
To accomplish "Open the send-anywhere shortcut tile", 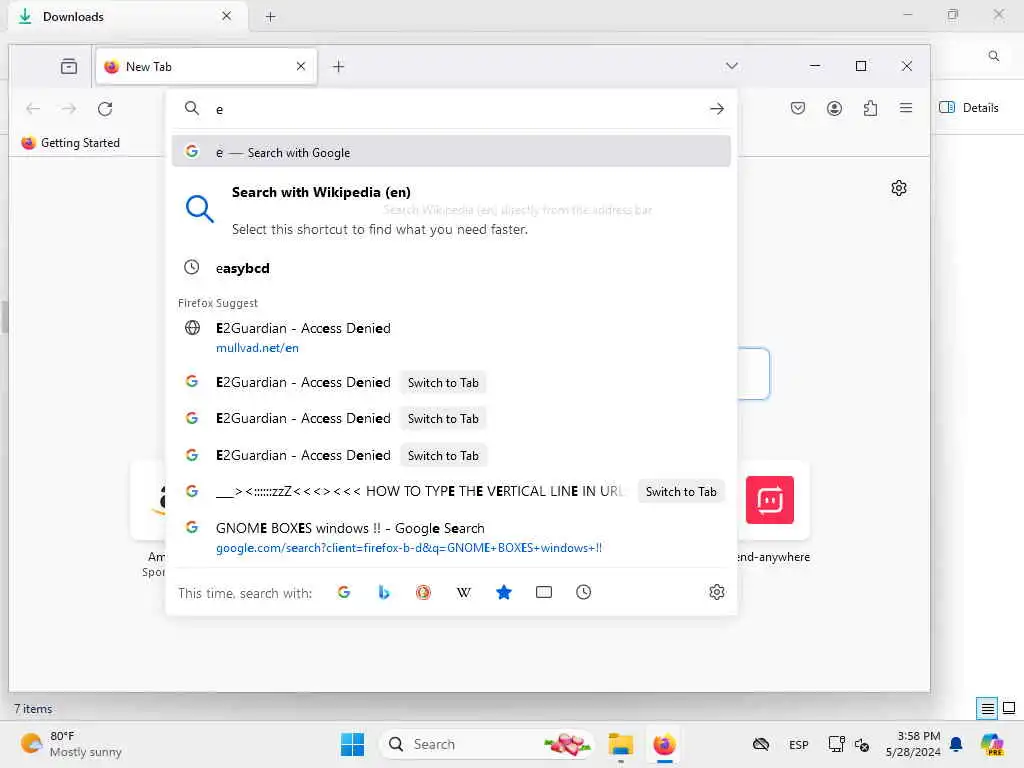I will pos(770,500).
